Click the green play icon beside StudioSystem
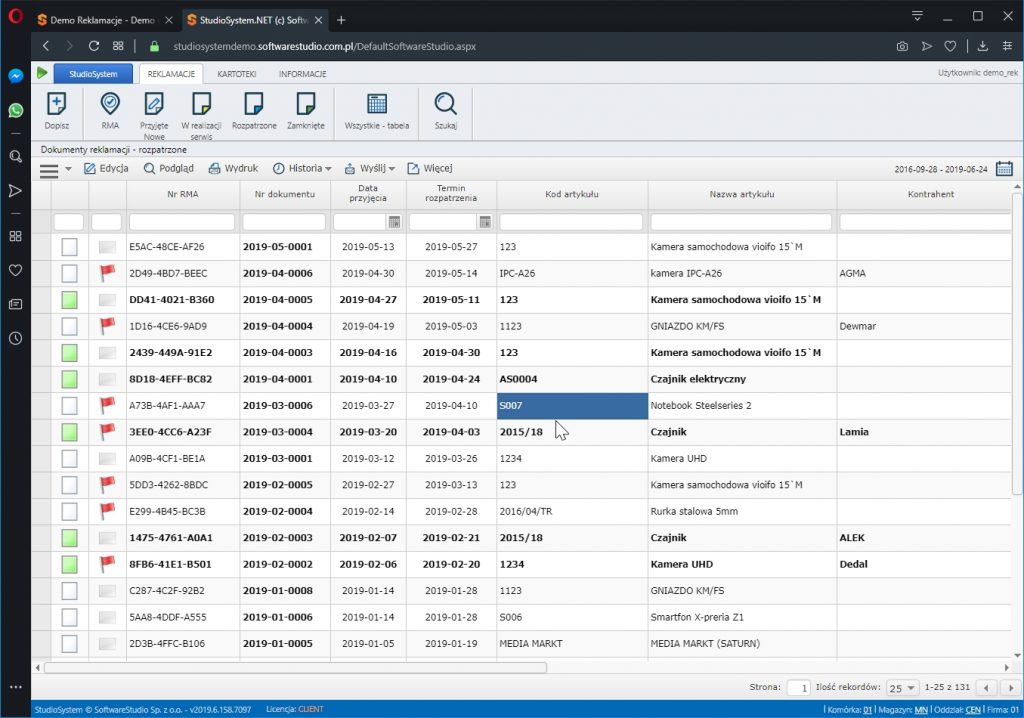The width and height of the screenshot is (1024, 718). 42,73
